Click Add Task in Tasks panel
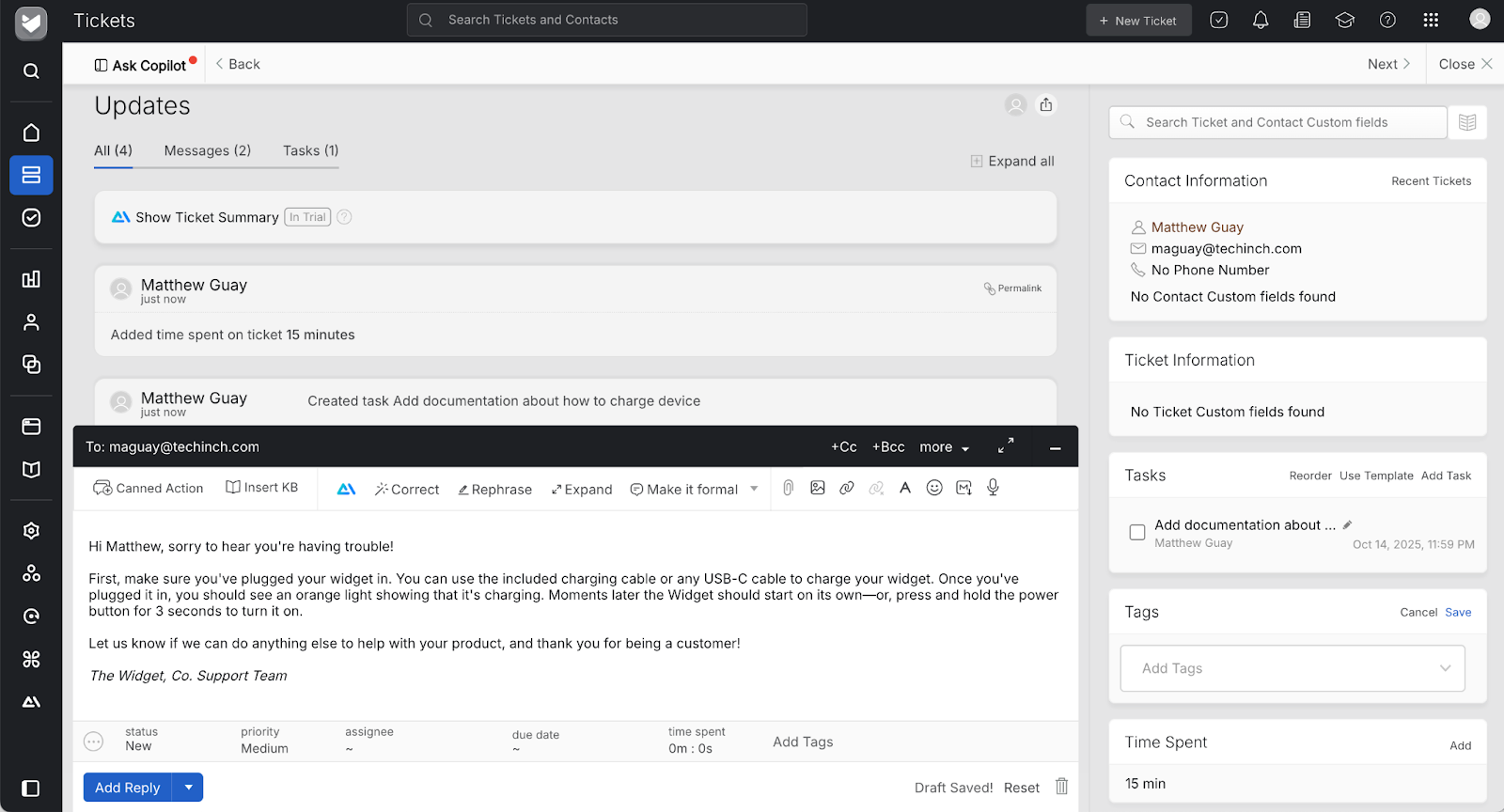 (1446, 476)
